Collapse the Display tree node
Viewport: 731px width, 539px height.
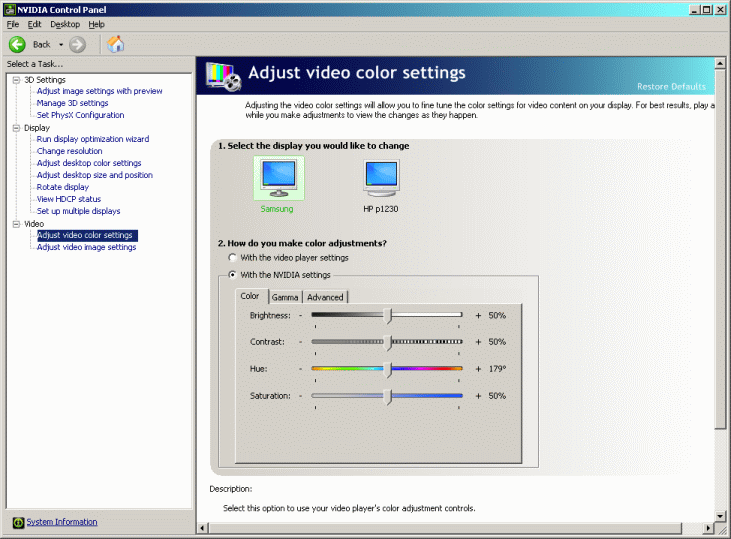click(16, 128)
